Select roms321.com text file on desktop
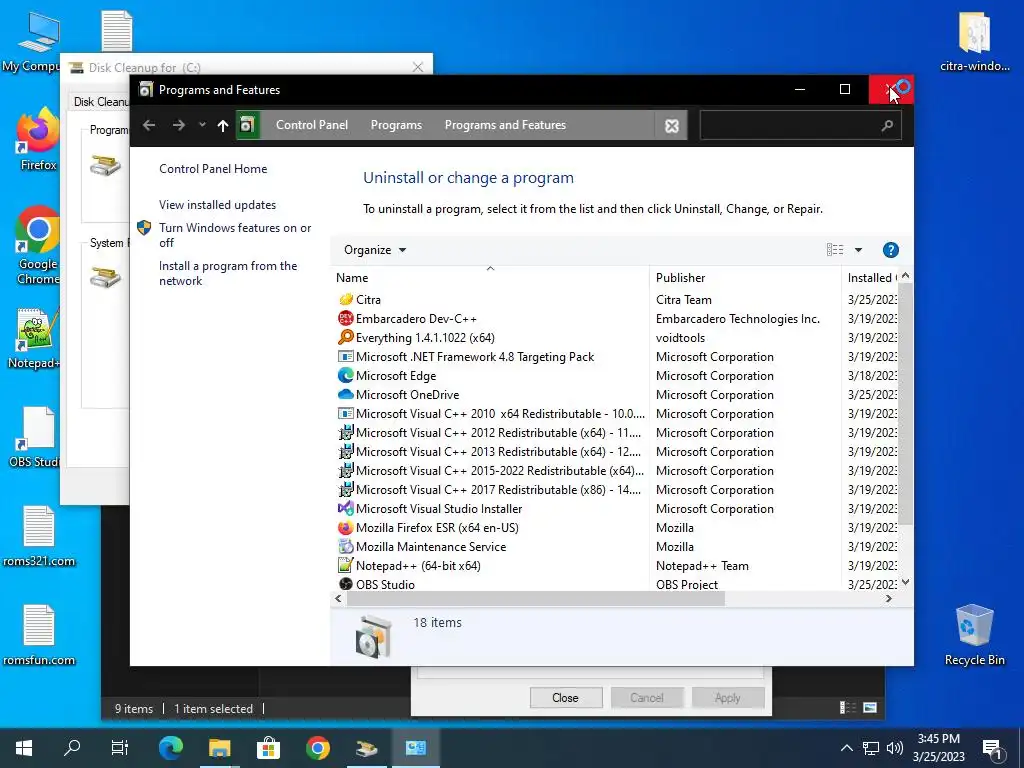 tap(39, 536)
